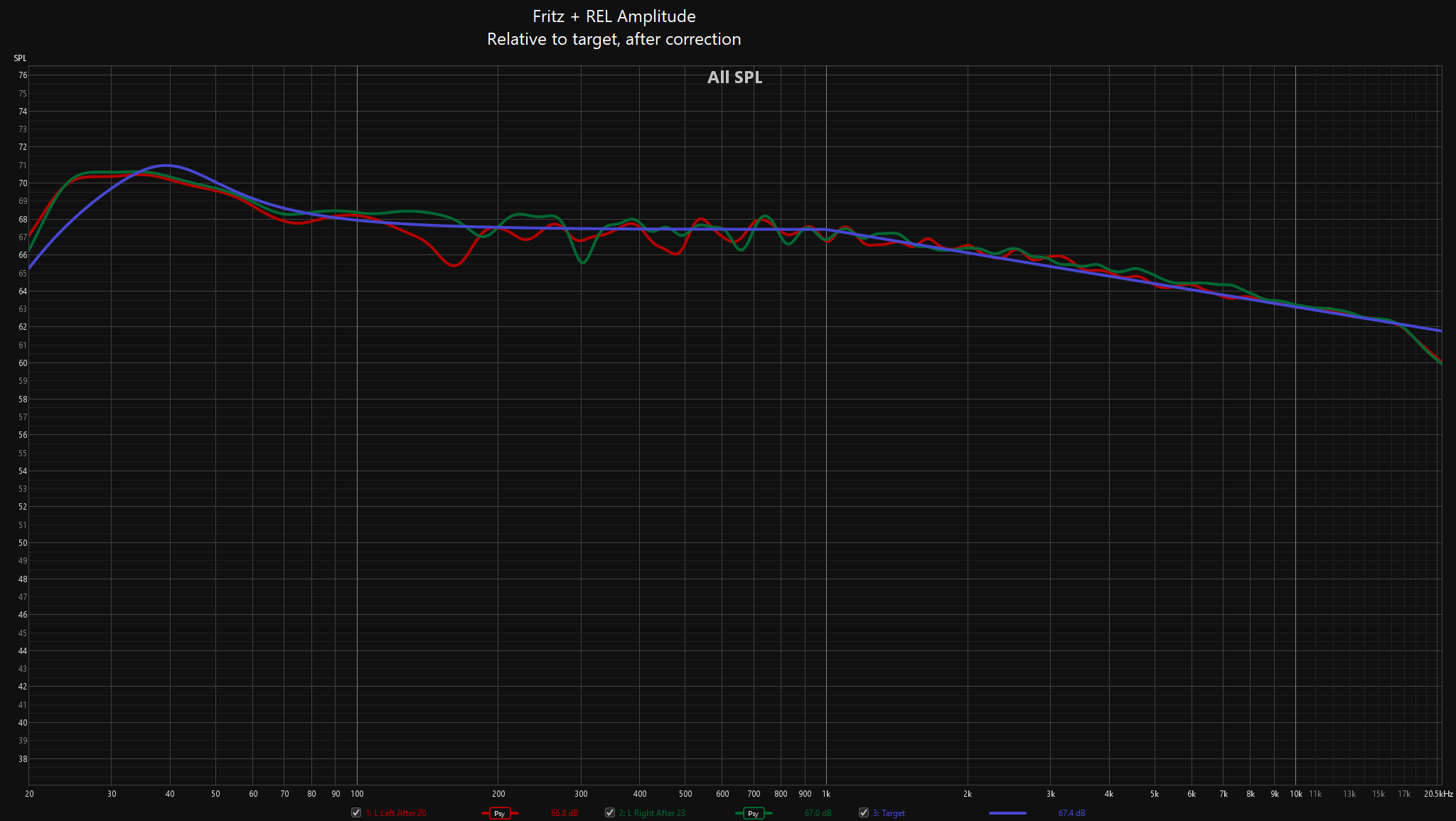This screenshot has width=1456, height=821.
Task: Uncheck the '1: L Left After 20' trace checkbox
Action: (x=356, y=812)
